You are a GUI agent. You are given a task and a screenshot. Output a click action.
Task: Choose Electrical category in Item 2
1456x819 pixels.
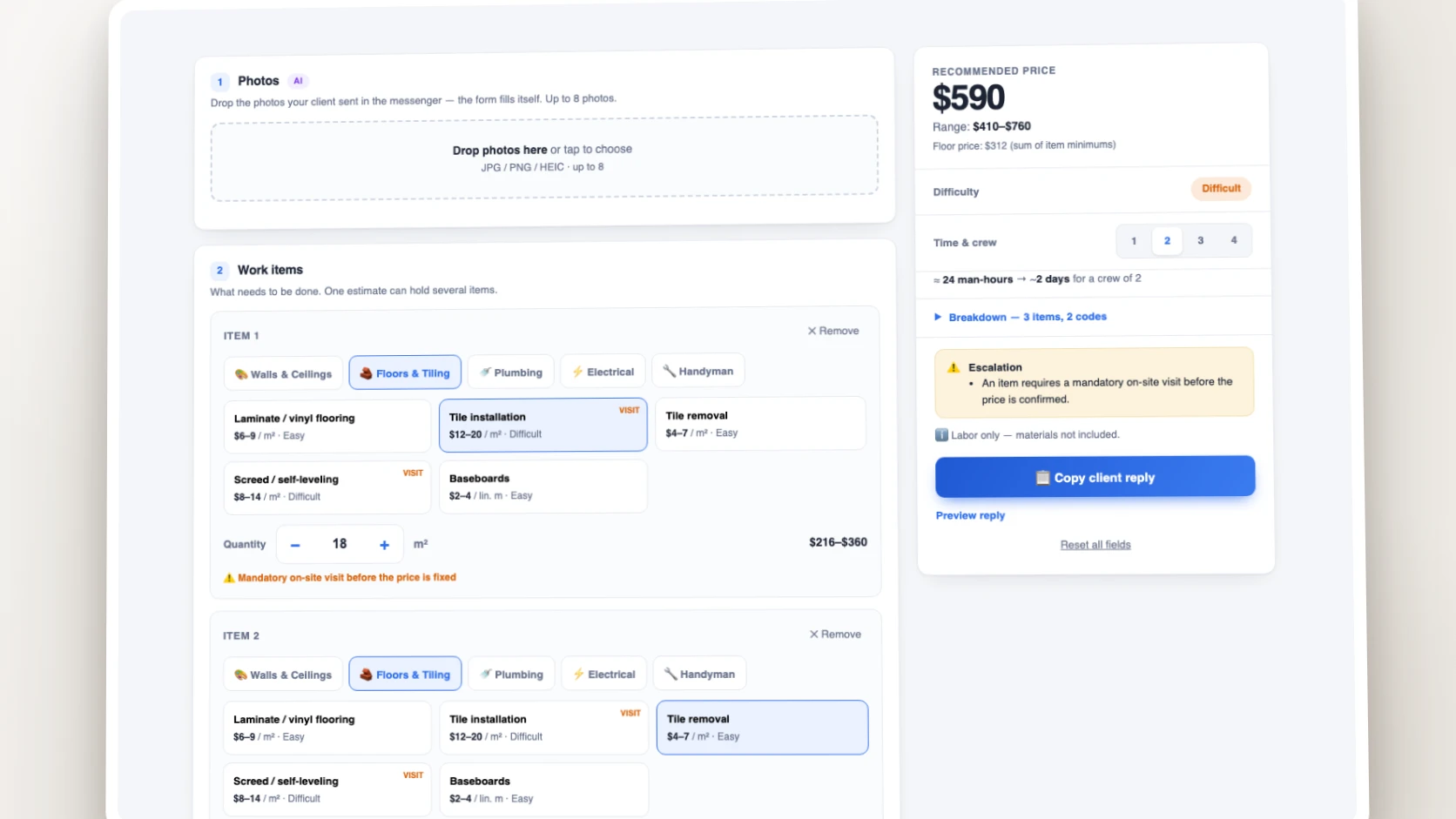[604, 674]
